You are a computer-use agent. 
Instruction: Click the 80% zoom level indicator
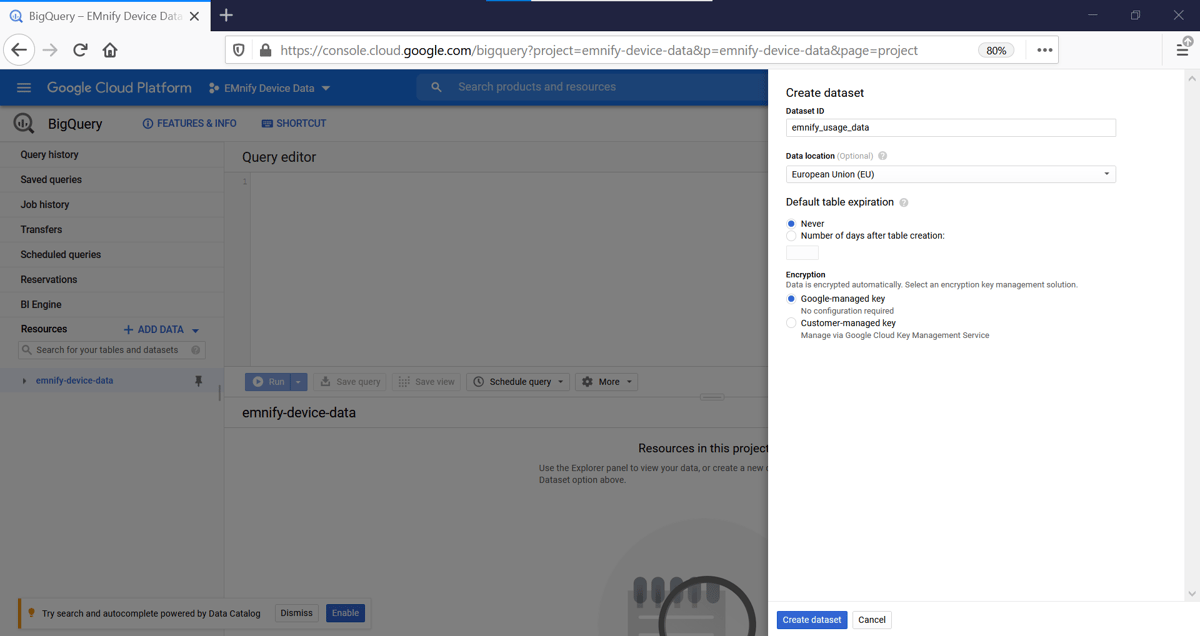[x=996, y=50]
